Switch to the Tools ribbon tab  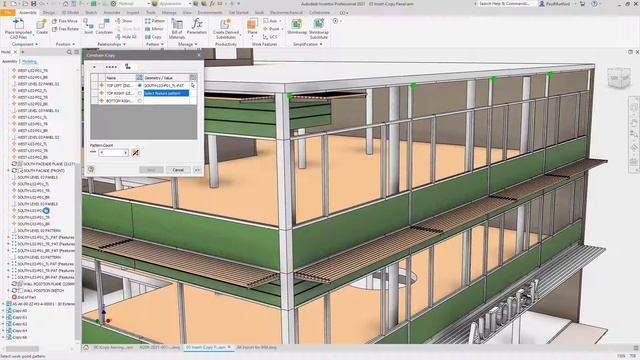[x=151, y=13]
